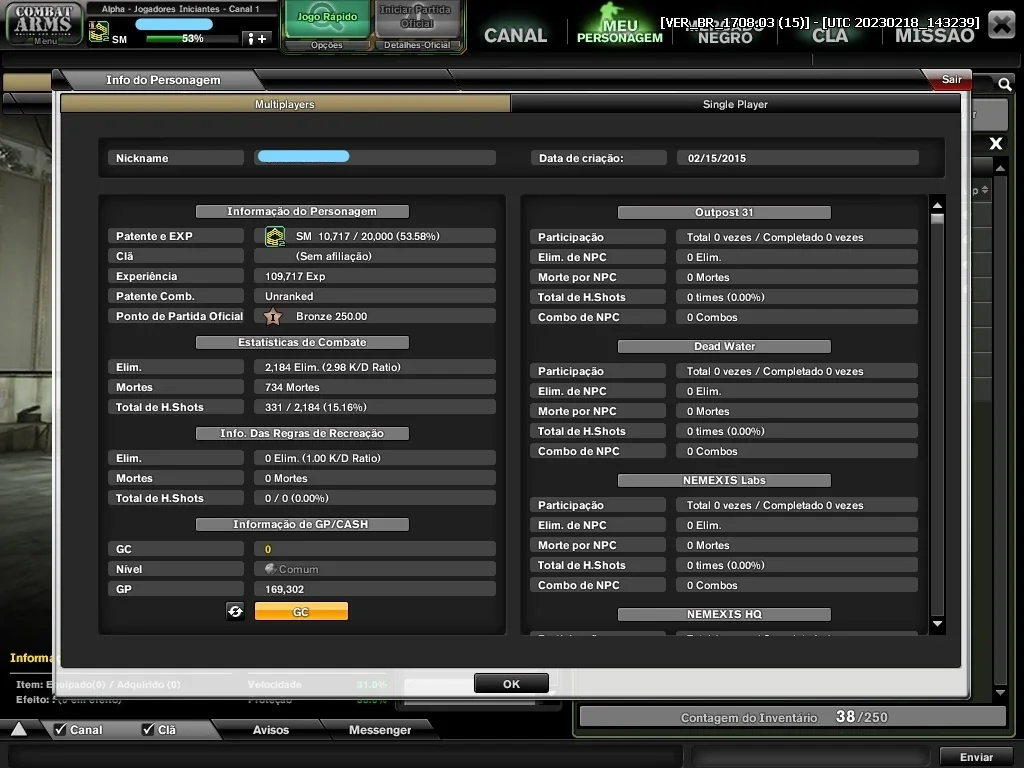Click the Comum level icon
Screen dimensions: 1024x768
click(270, 569)
